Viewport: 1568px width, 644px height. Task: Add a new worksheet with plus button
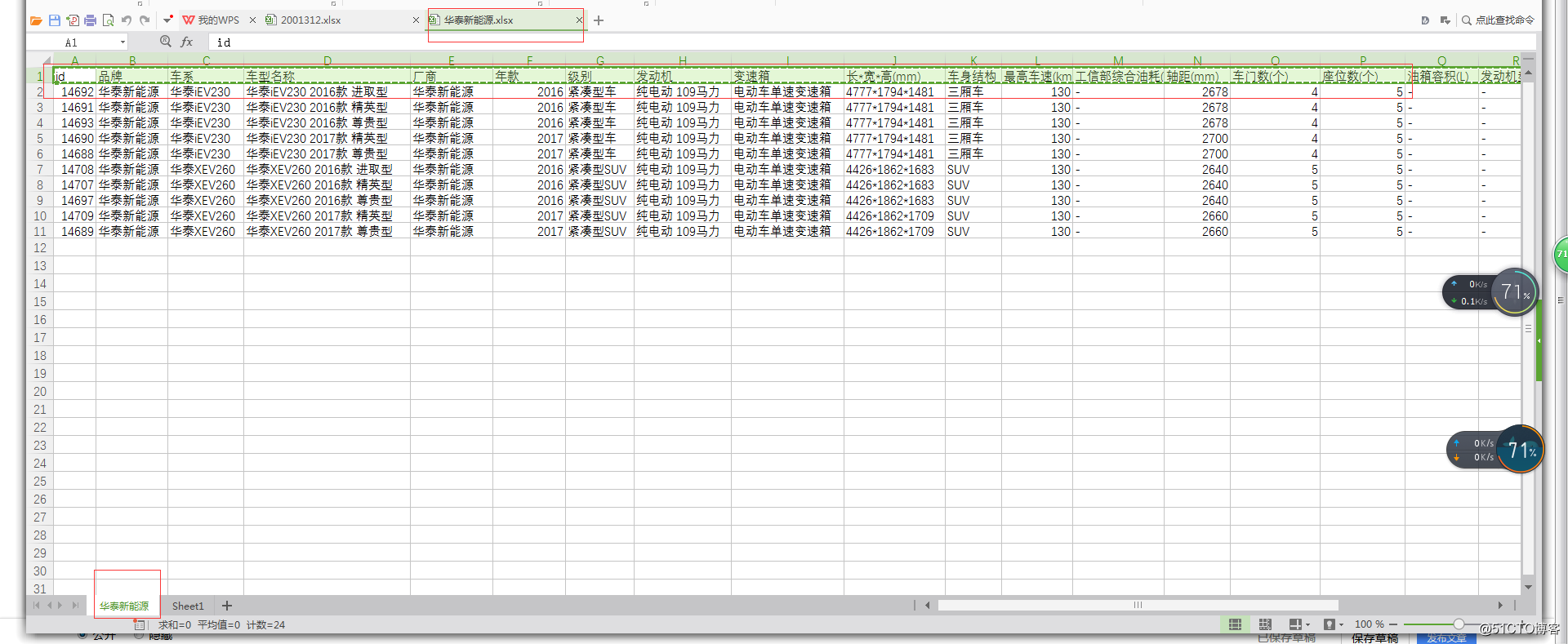pyautogui.click(x=227, y=606)
